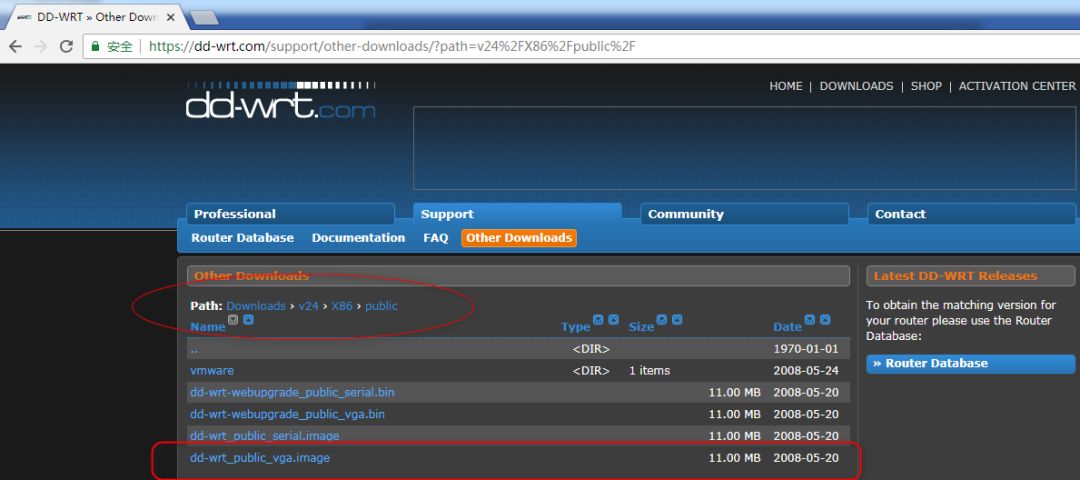Click the Other Downloads panel heading
1080x480 pixels.
[251, 276]
